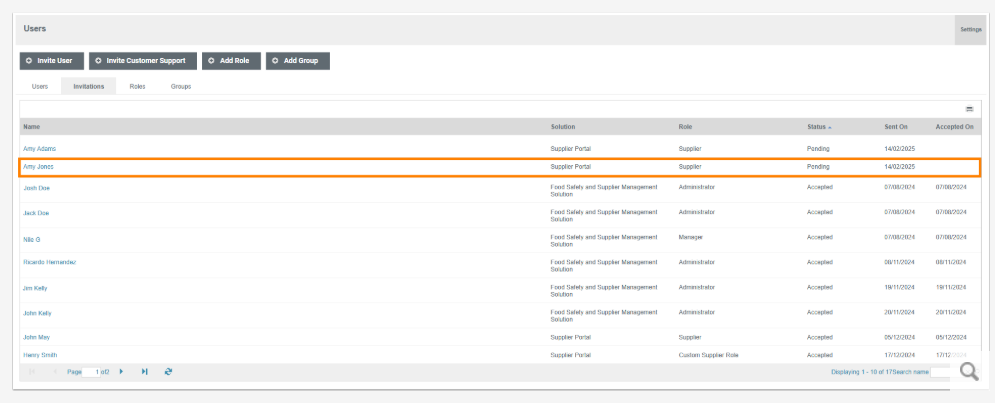Open the grid options icon above the table
Viewport: 995px width, 403px height.
[x=969, y=108]
